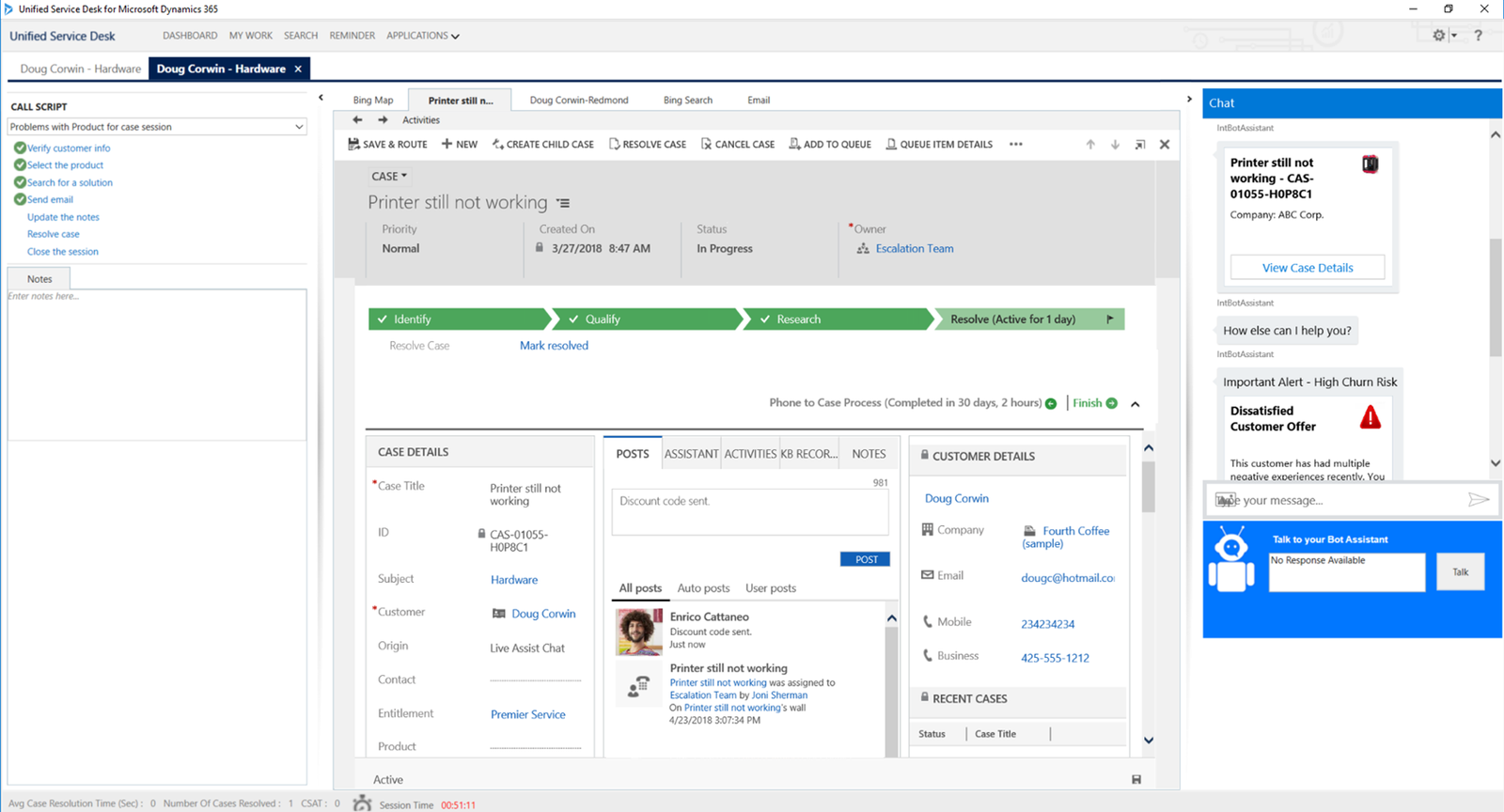Click the Dissatisfied Customer Offer alert icon
Viewport: 1504px width, 812px height.
[1371, 417]
